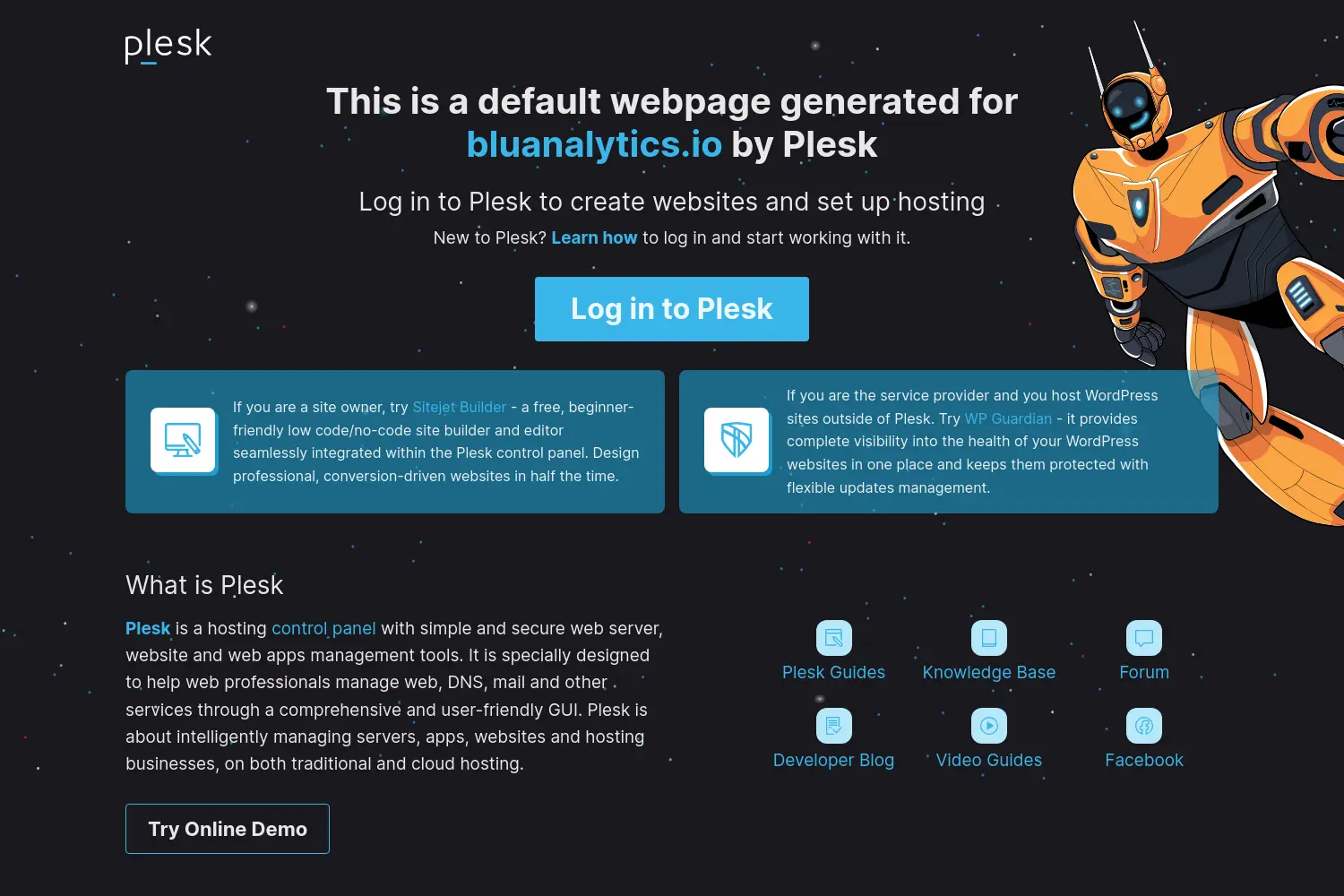This screenshot has height=896, width=1344.
Task: Click the Developer Blog text label
Action: [834, 760]
